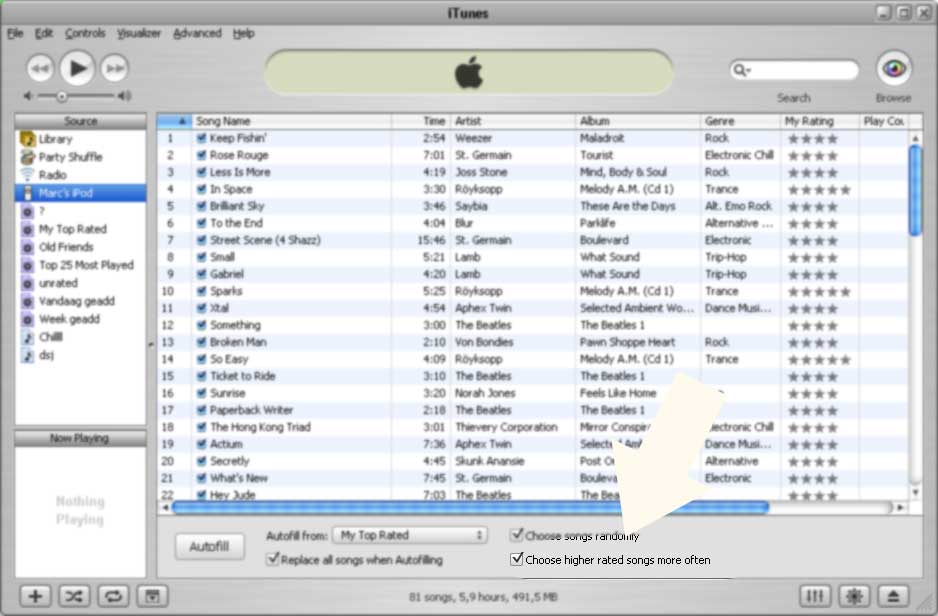Click the low volume speaker icon
This screenshot has width=938, height=616.
point(28,96)
